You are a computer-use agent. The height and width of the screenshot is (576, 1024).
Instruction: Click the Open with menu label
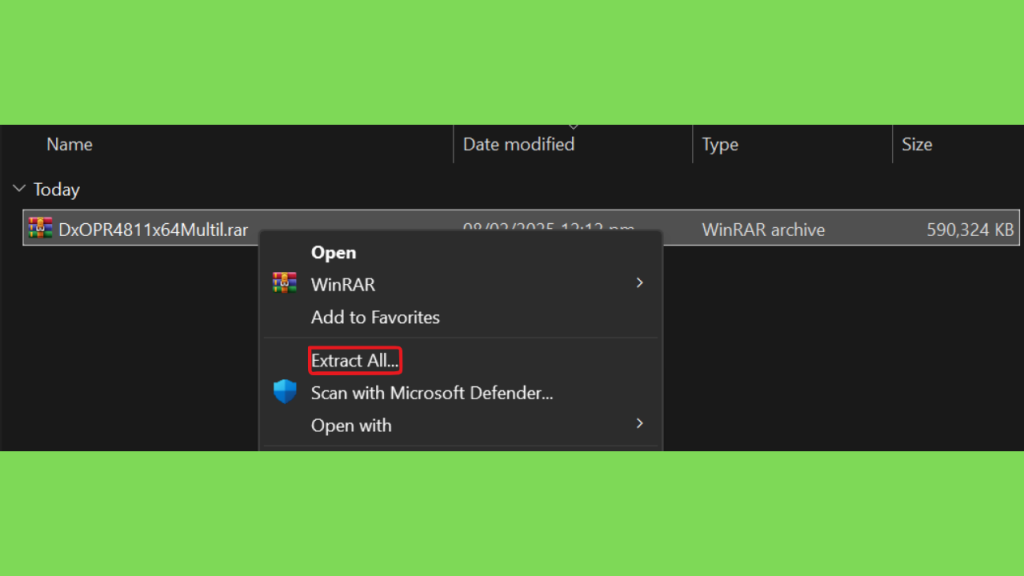click(351, 426)
